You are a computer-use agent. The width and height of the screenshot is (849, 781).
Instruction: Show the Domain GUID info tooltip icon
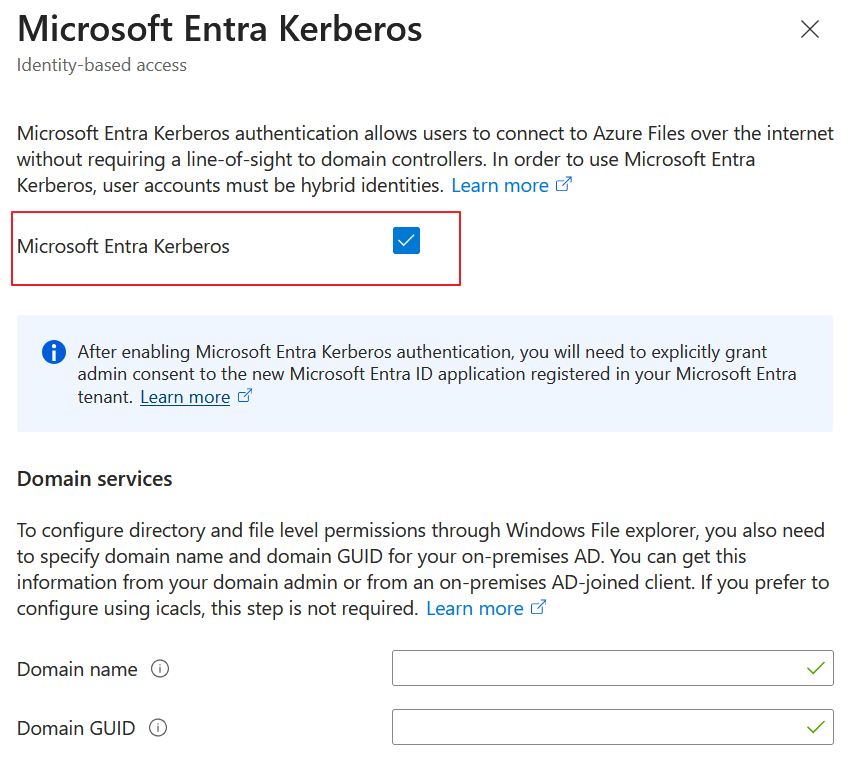point(158,728)
